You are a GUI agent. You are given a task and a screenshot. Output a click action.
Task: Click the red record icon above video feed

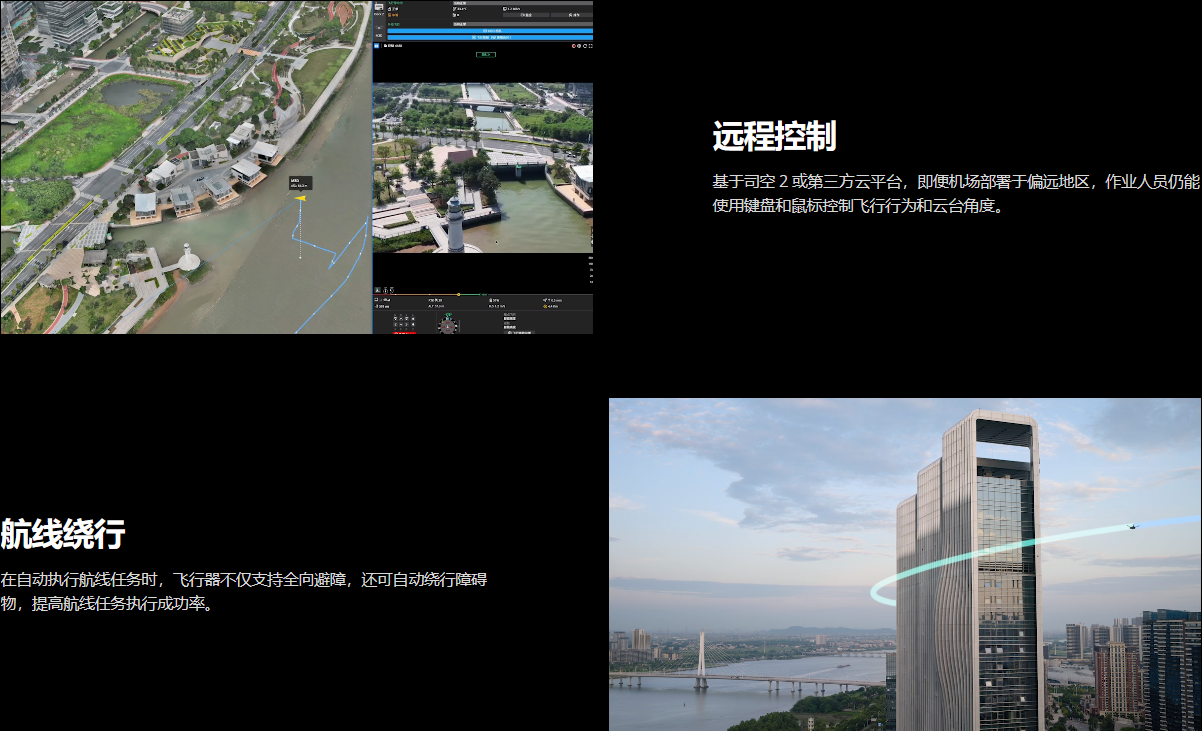pyautogui.click(x=573, y=45)
